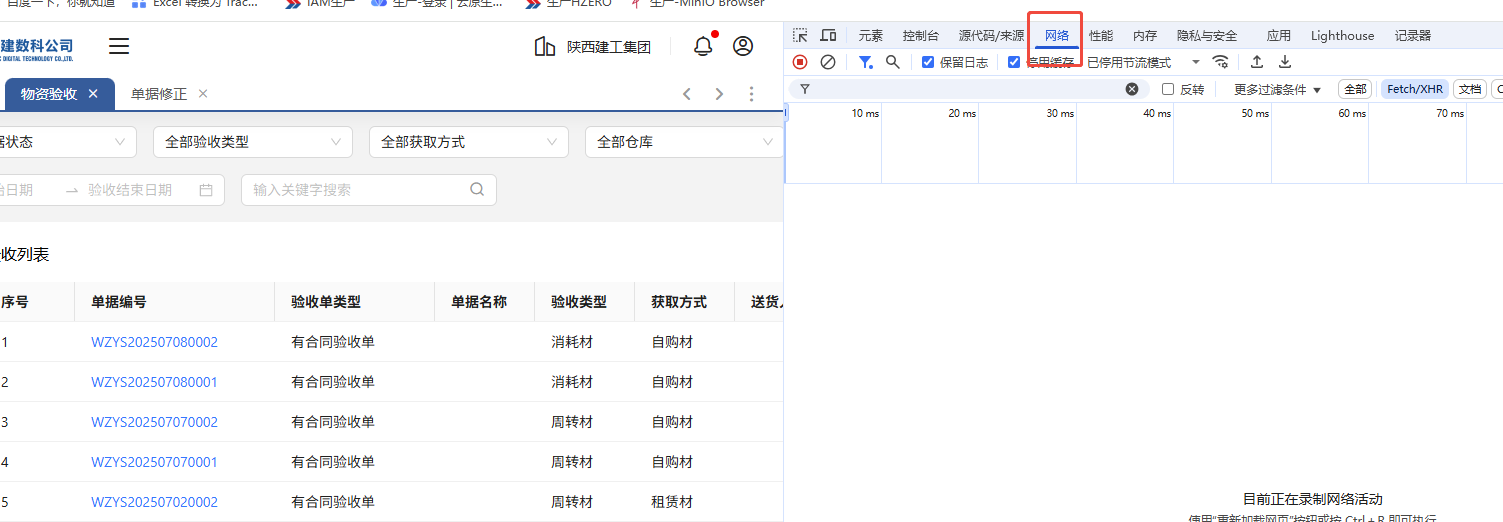The width and height of the screenshot is (1503, 522).
Task: Enable the 反转 invert checkbox
Action: [x=1168, y=89]
